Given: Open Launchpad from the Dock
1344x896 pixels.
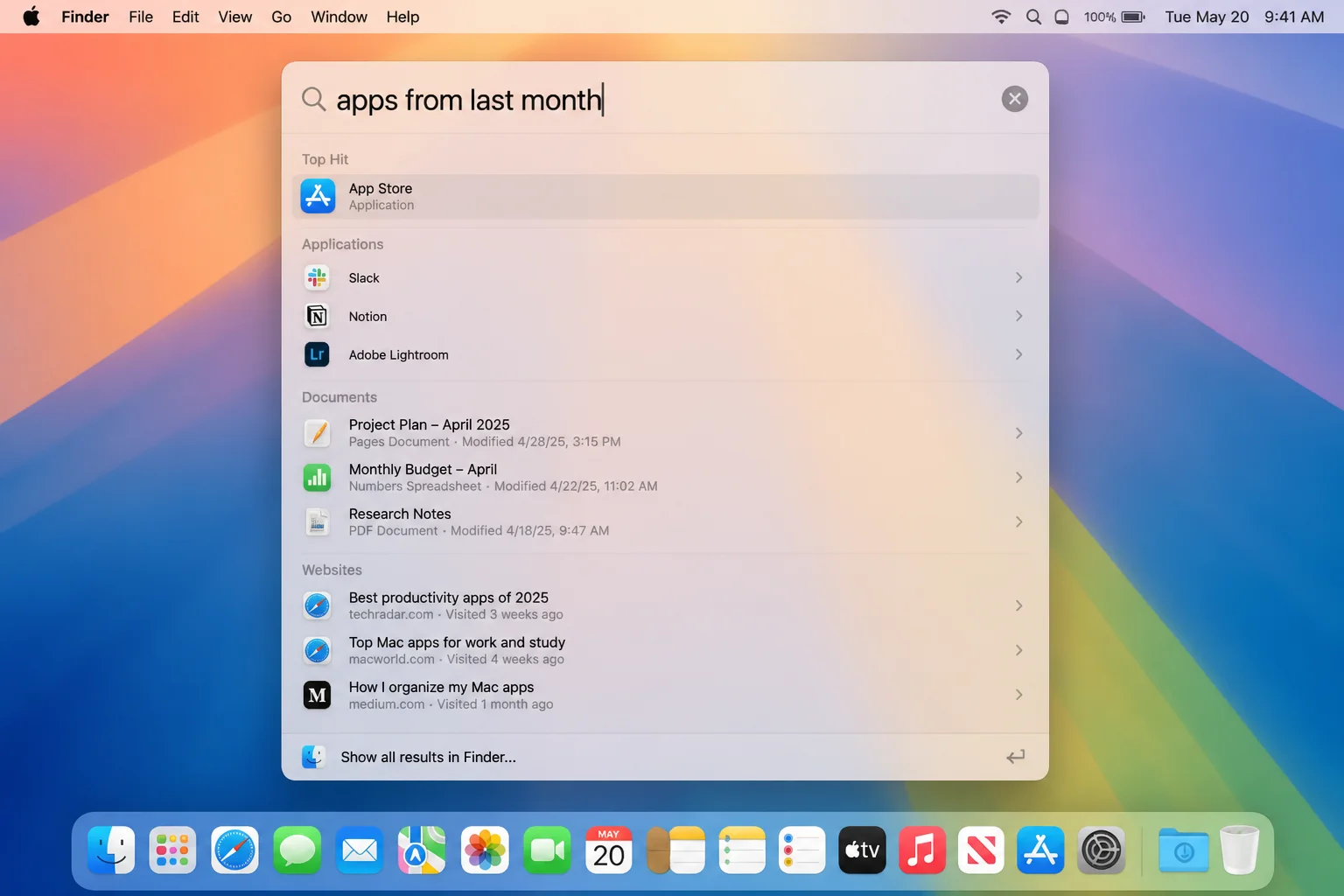Looking at the screenshot, I should click(x=172, y=850).
